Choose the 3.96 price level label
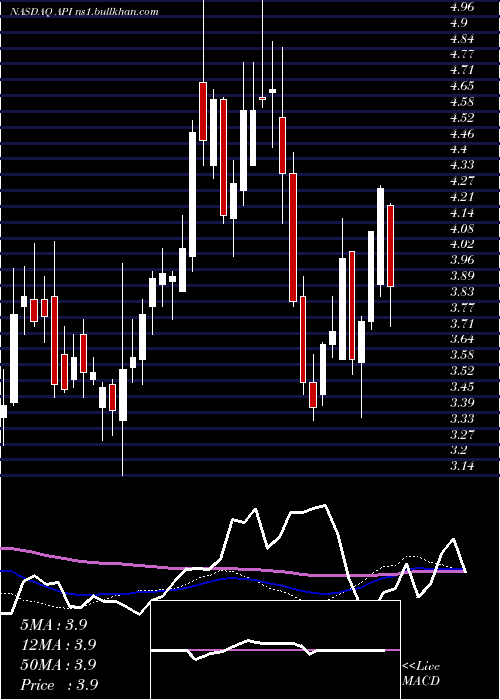Viewport: 500px width, 700px height. pyautogui.click(x=464, y=260)
